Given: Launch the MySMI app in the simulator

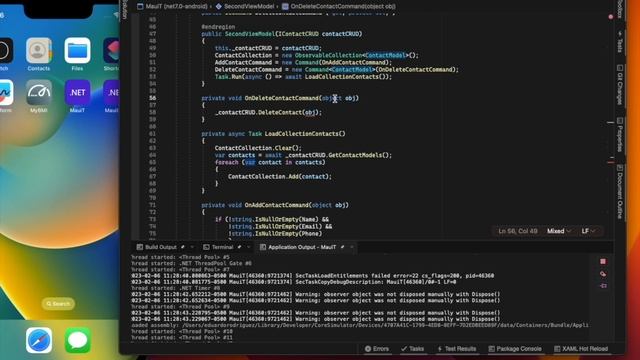Looking at the screenshot, I should click(x=38, y=93).
